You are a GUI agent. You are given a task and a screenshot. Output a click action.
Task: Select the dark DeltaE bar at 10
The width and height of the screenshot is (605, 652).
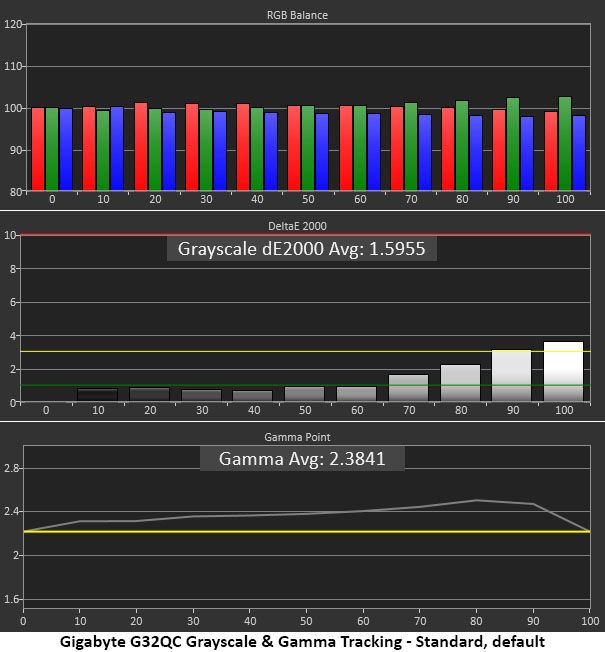pos(98,395)
